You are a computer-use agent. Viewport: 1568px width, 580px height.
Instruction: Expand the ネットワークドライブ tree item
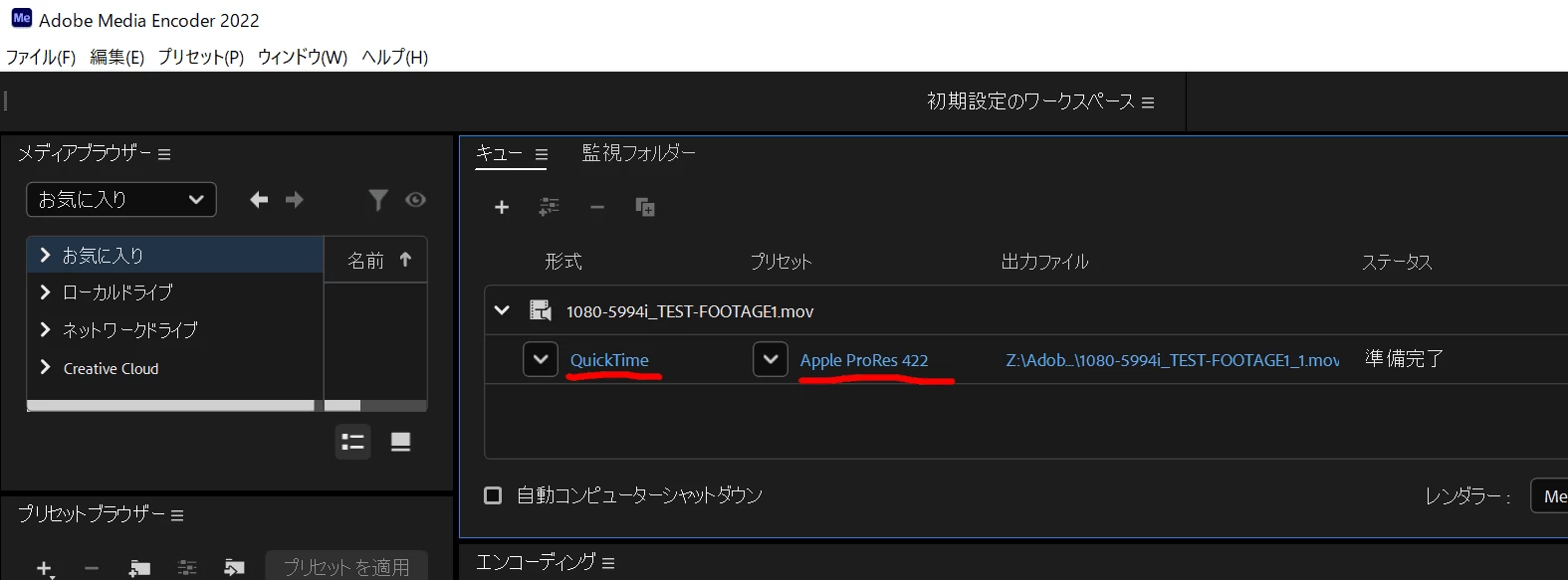pos(45,329)
